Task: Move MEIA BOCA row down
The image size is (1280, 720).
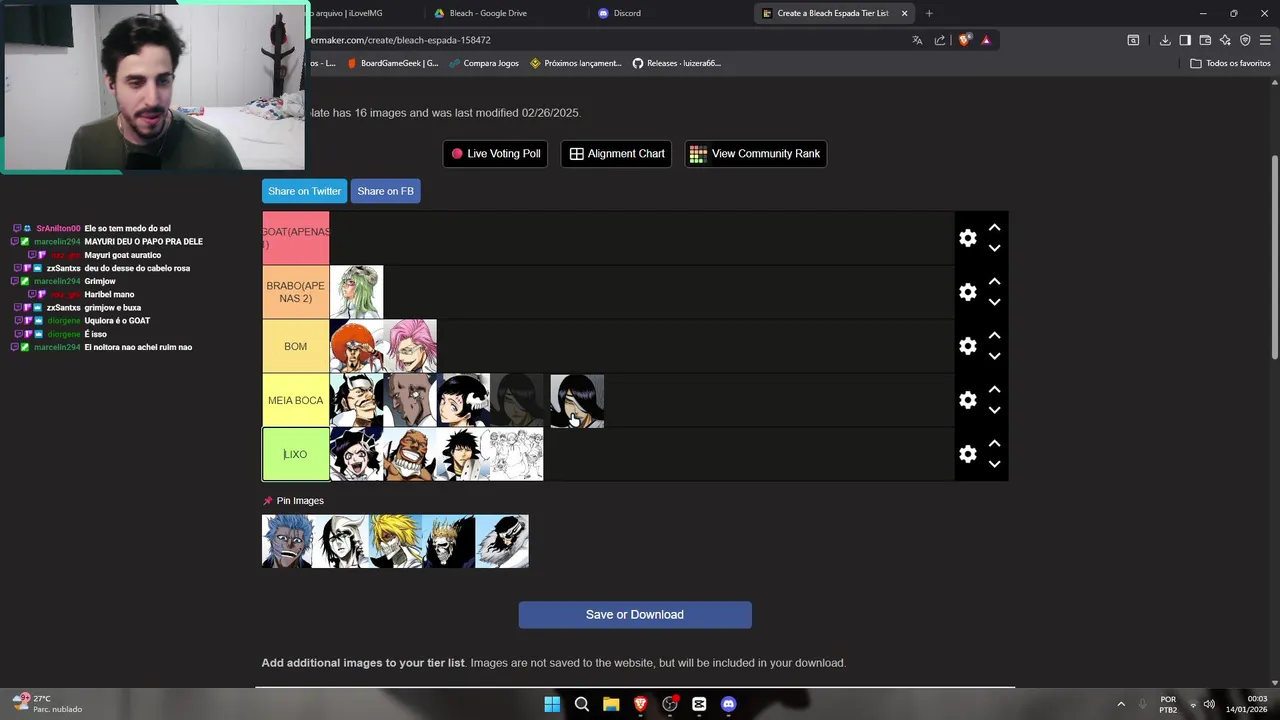Action: 994,410
